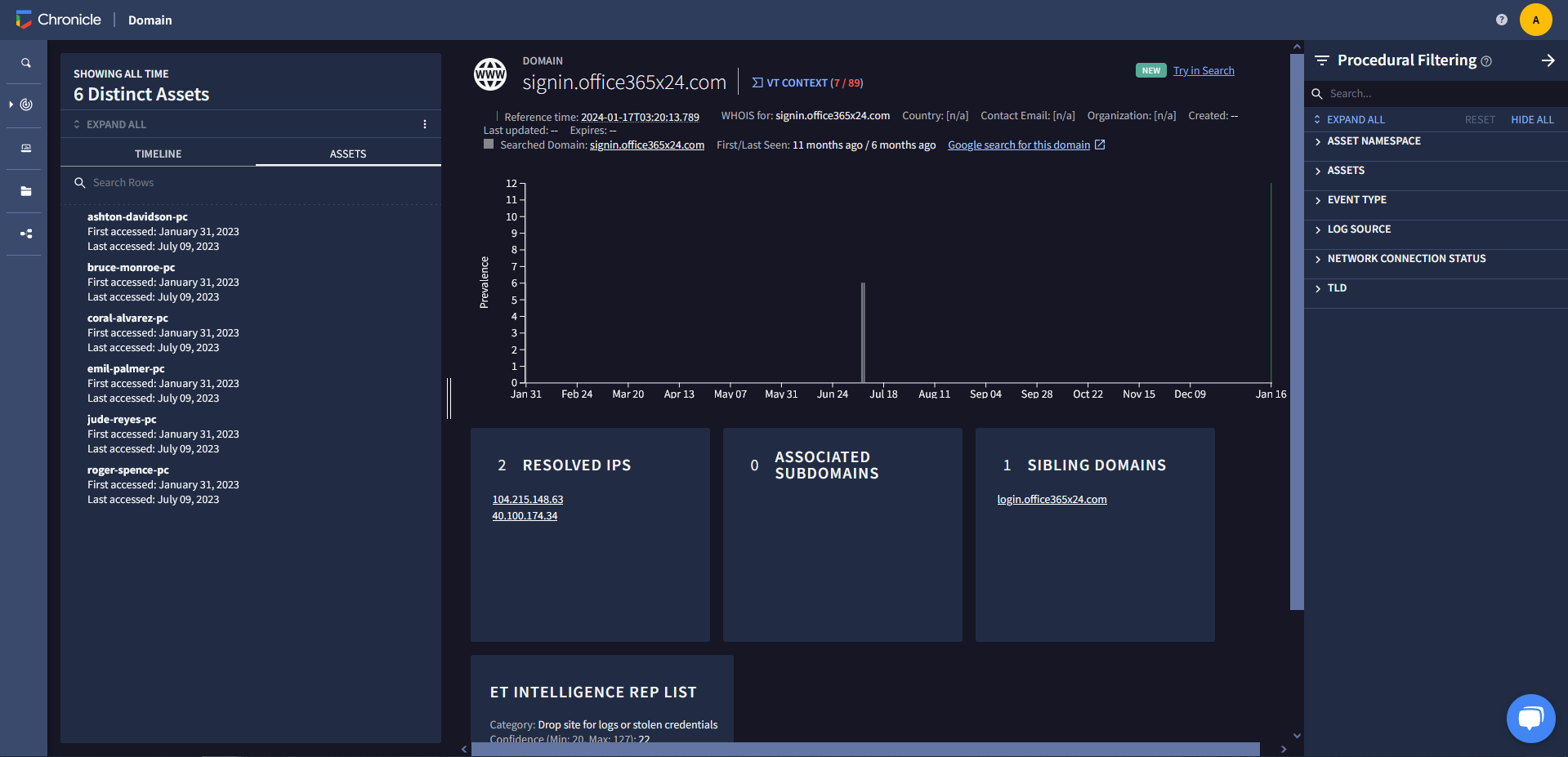This screenshot has height=757, width=1568.
Task: Select the asset insights icon in sidebar
Action: pos(25,105)
